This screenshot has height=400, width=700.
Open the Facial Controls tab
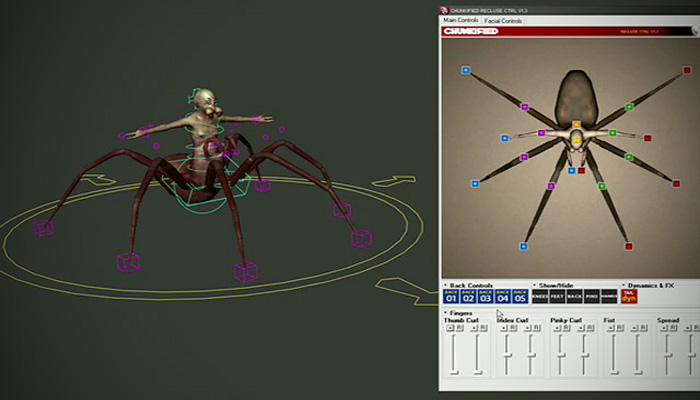(503, 21)
